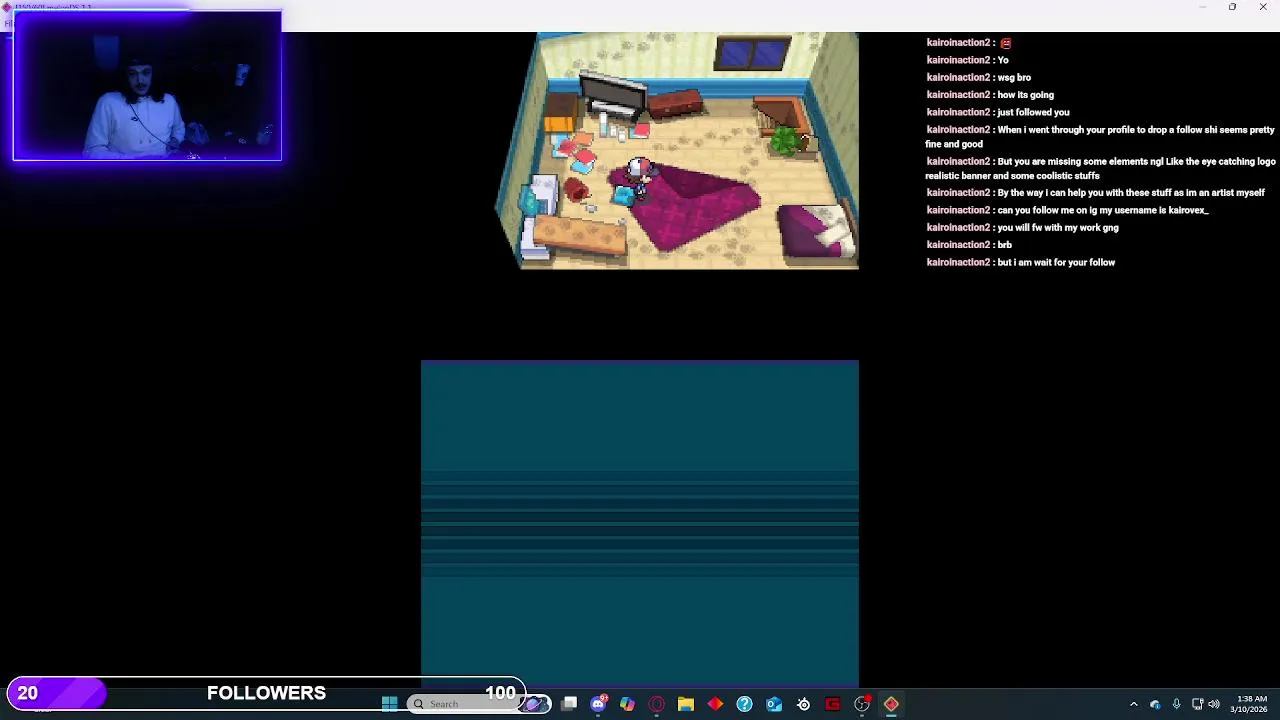Open File Explorer folder icon
This screenshot has height=720, width=1280.
point(685,704)
